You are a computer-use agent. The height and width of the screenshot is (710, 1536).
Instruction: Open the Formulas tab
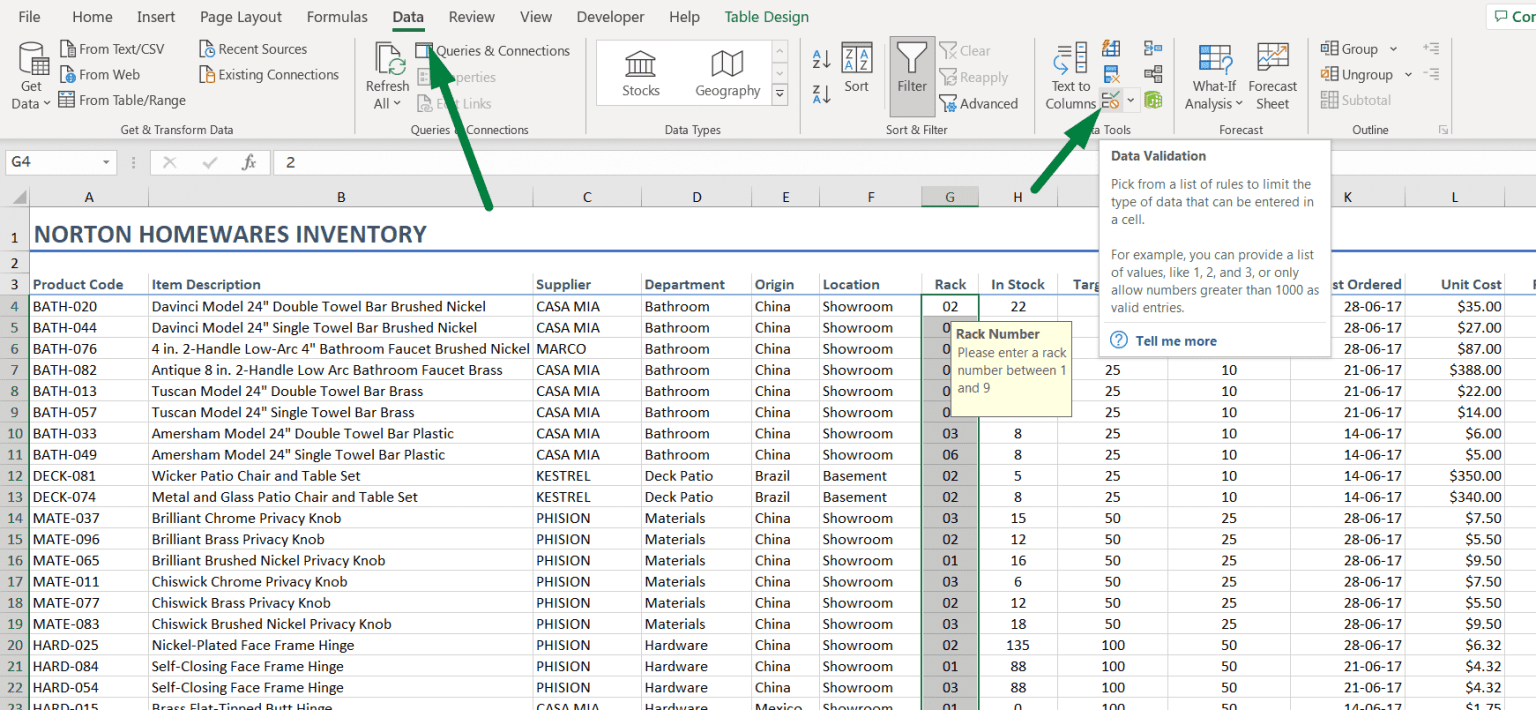[337, 17]
